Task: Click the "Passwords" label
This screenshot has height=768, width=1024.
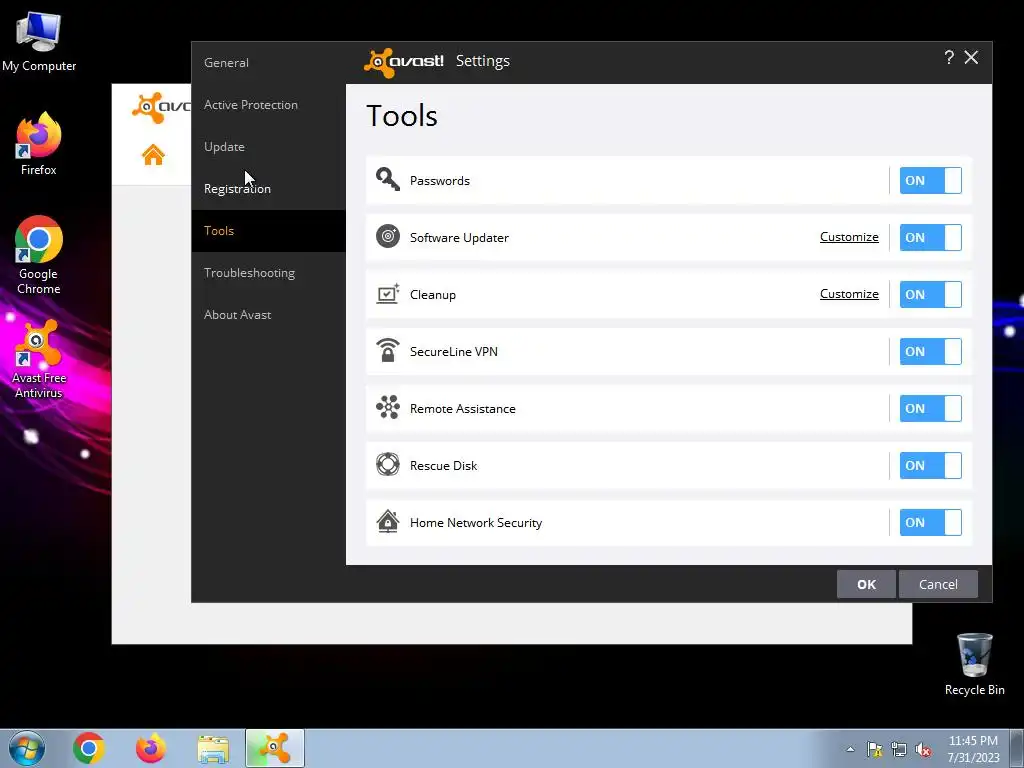Action: point(440,181)
